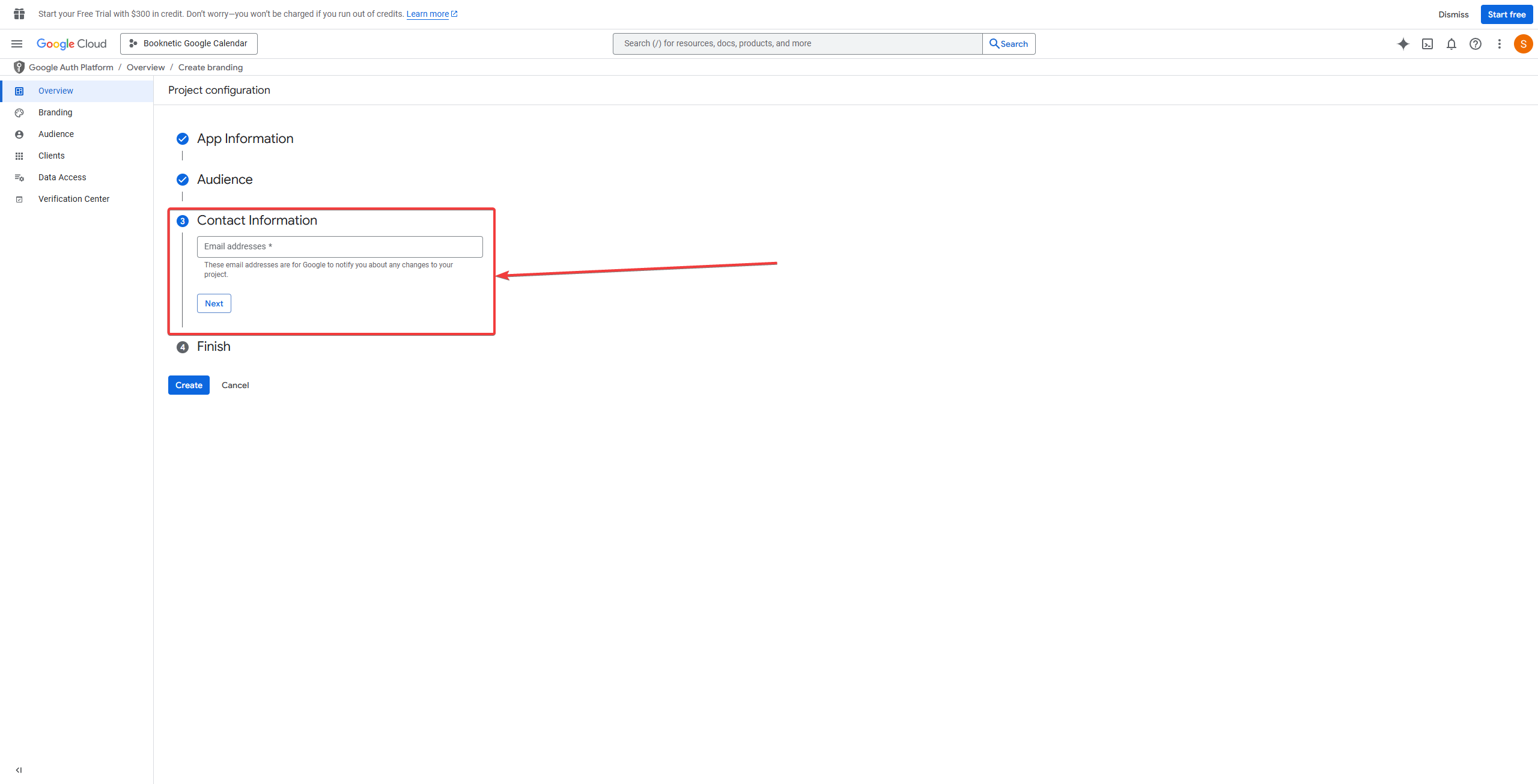Viewport: 1538px width, 784px height.
Task: Click the Branding palette icon
Action: tap(19, 113)
